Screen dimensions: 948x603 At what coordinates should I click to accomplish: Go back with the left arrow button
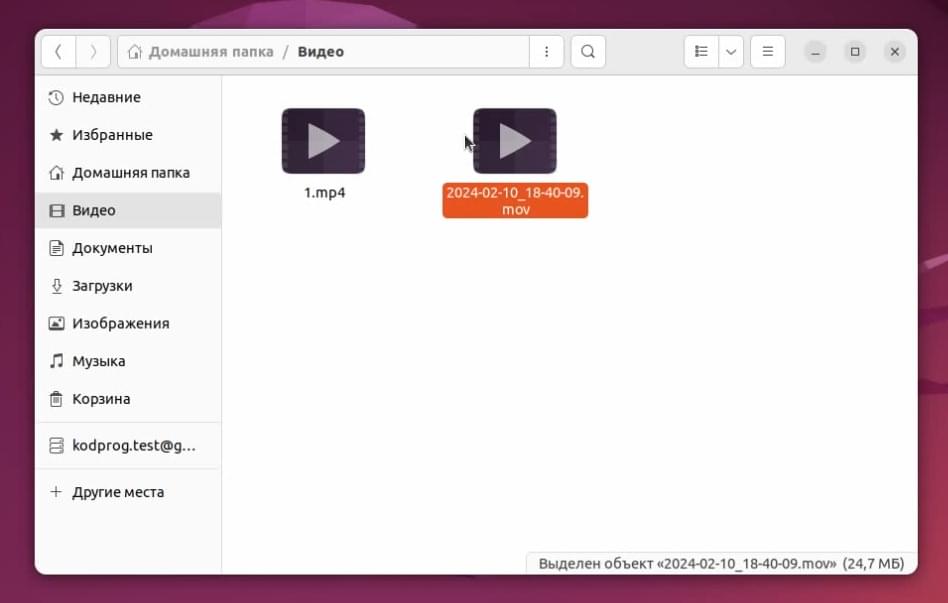(59, 52)
